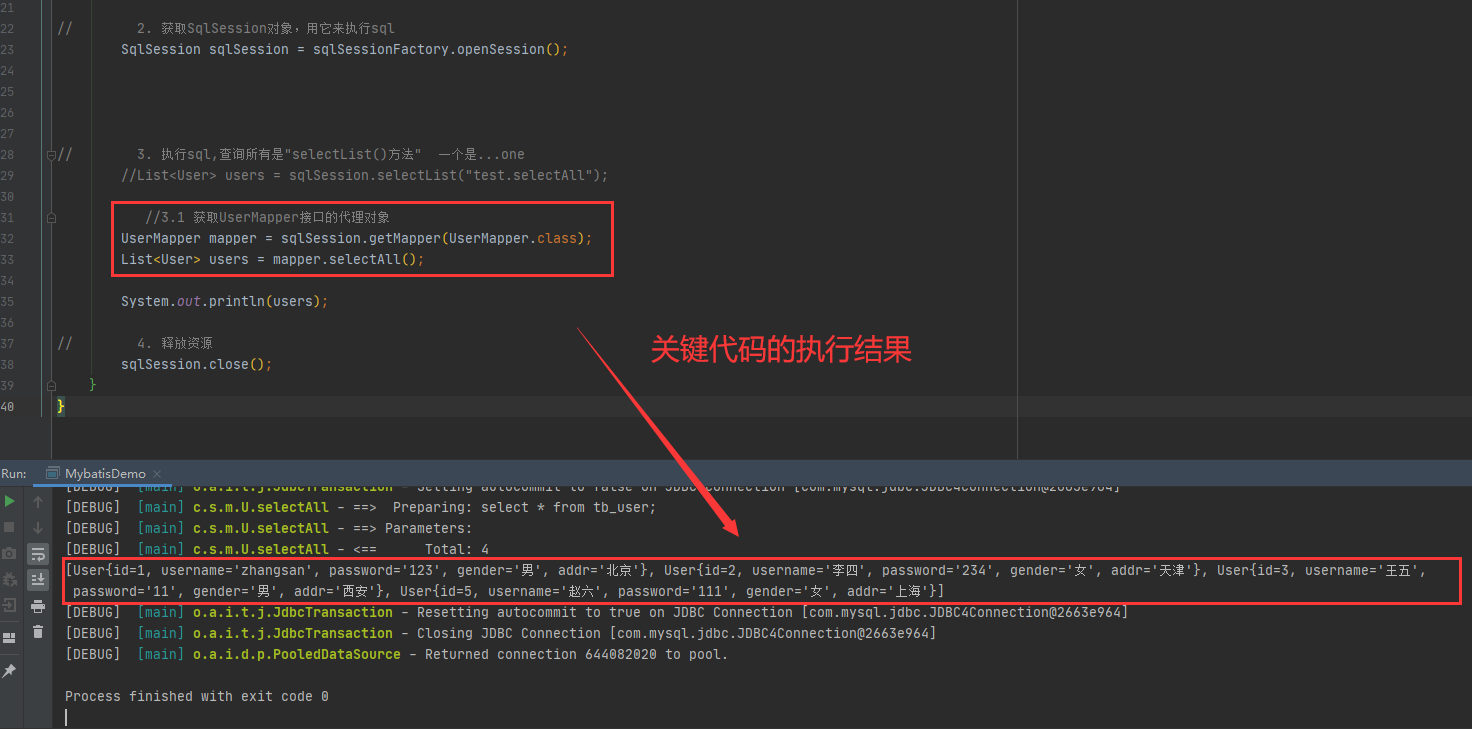
Task: Click 'UserMapper.class' argument on line 32
Action: click(513, 238)
